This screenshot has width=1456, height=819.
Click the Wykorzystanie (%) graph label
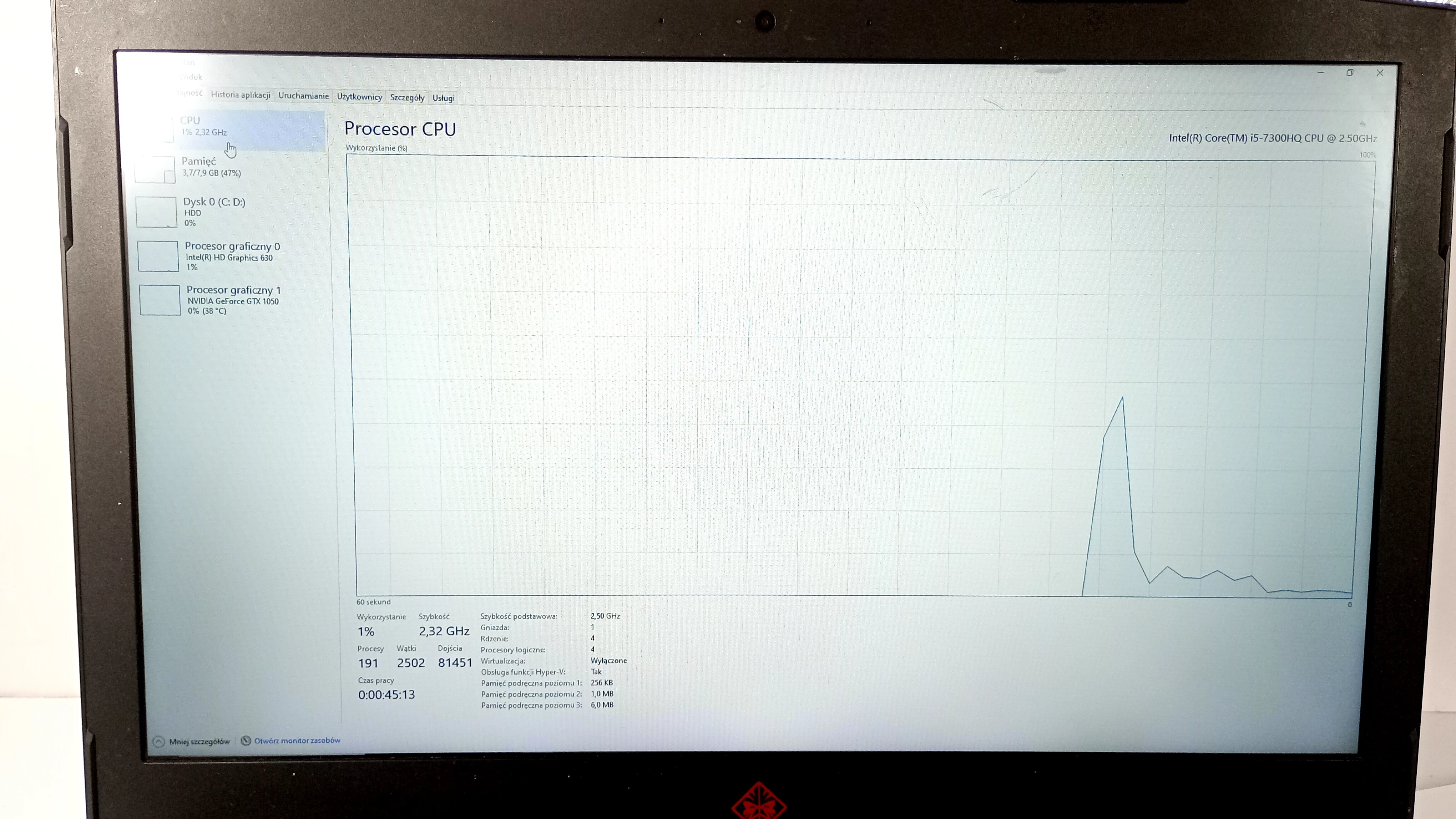(x=376, y=148)
